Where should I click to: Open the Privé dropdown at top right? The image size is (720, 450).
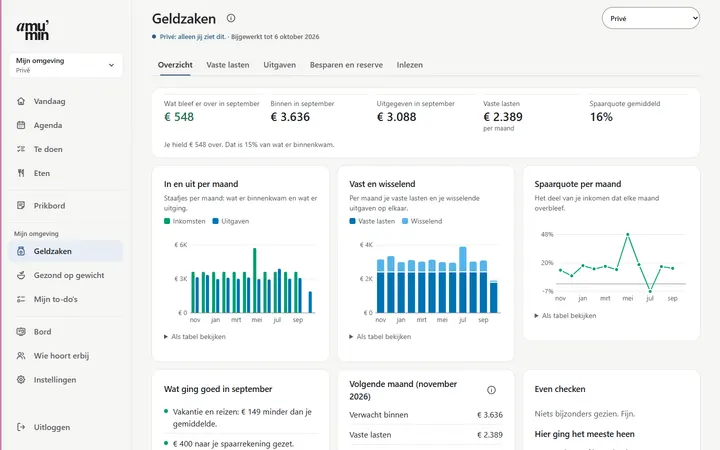pyautogui.click(x=651, y=18)
